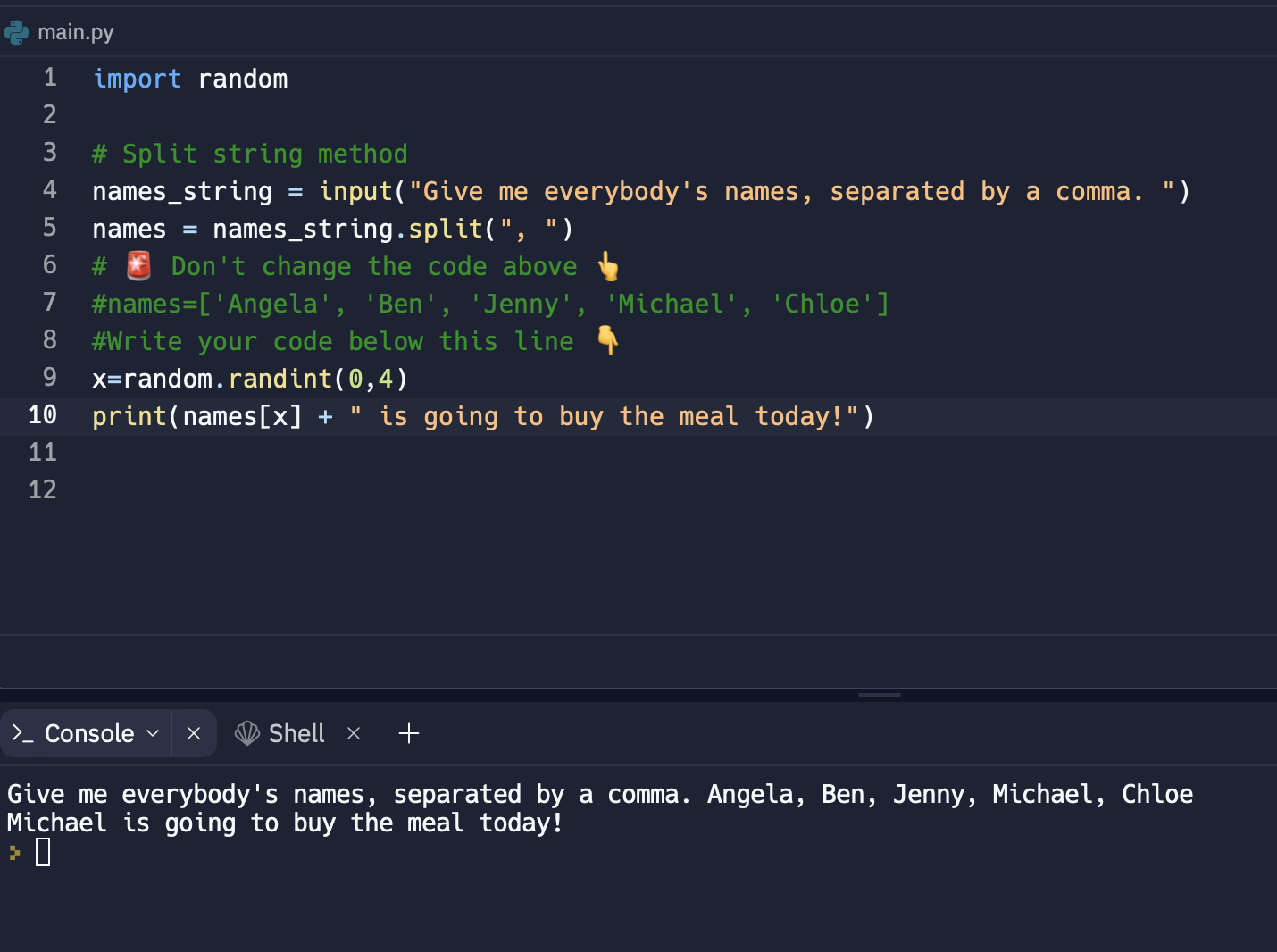Expand the Console dropdown chevron
1277x952 pixels.
point(153,733)
